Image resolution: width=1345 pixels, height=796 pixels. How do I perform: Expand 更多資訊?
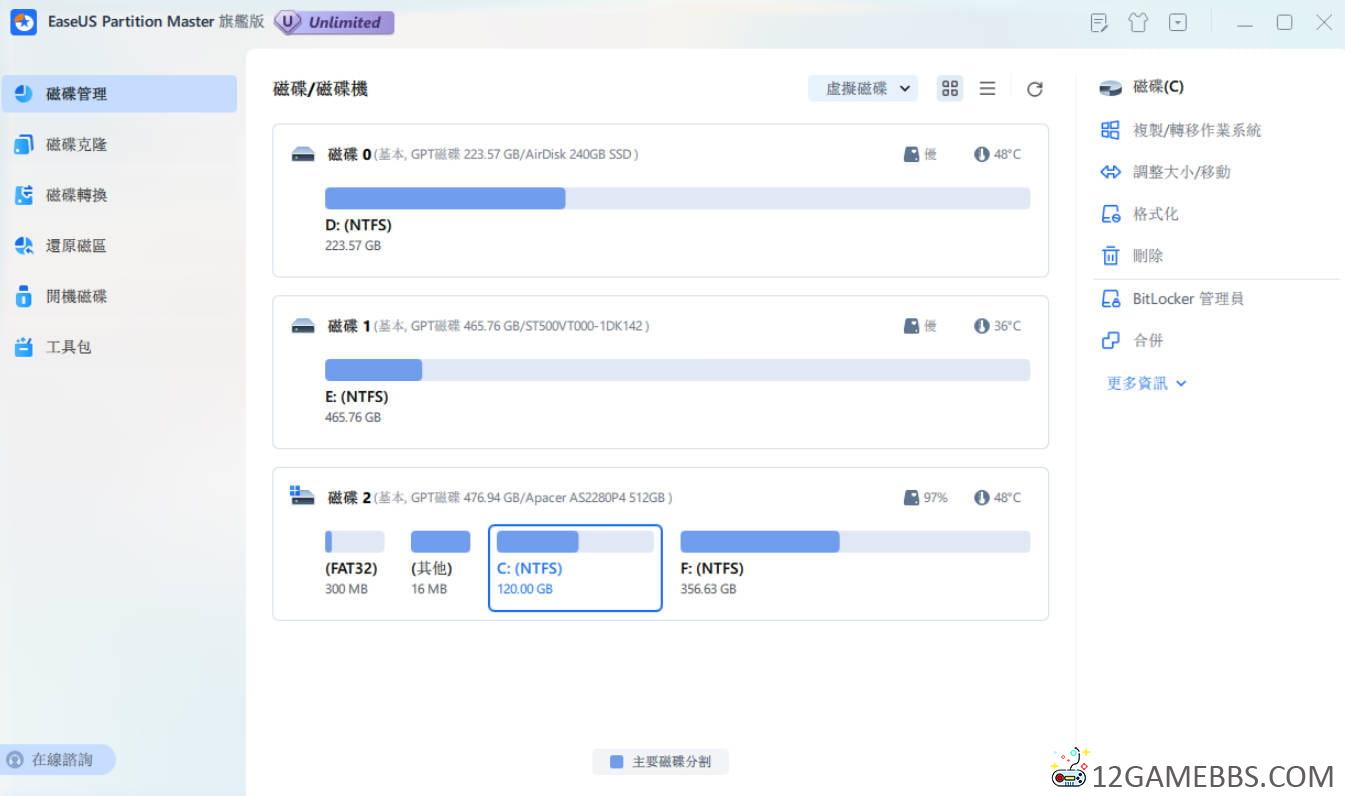(x=1146, y=383)
